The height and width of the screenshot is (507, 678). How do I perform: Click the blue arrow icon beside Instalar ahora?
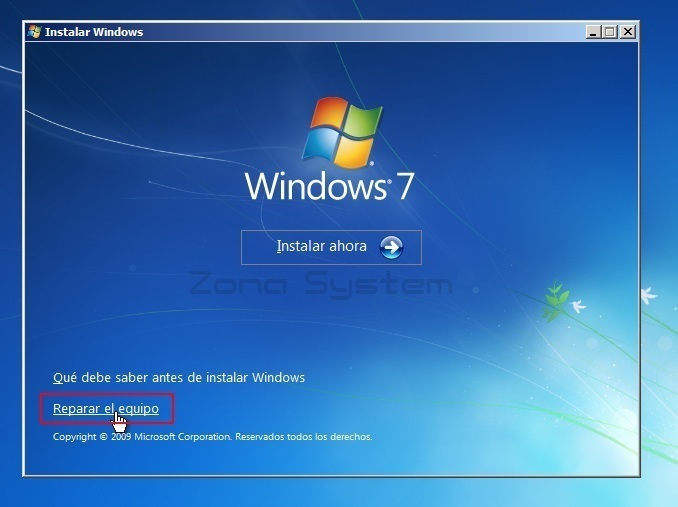click(x=391, y=247)
